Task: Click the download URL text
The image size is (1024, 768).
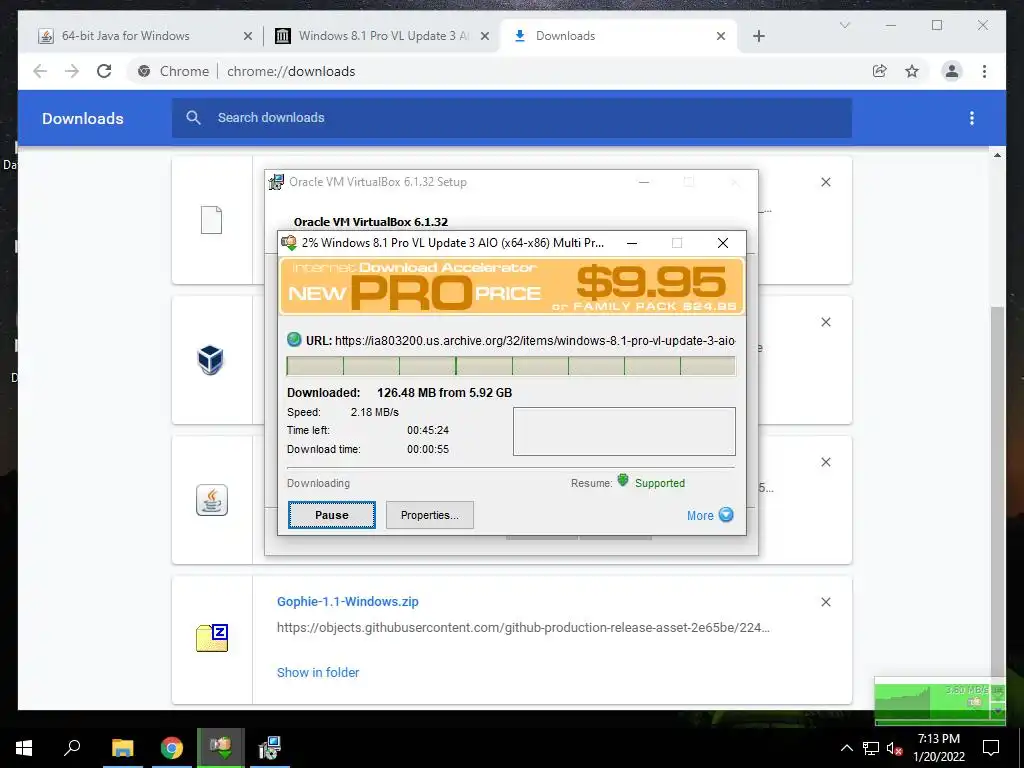Action: (x=534, y=340)
